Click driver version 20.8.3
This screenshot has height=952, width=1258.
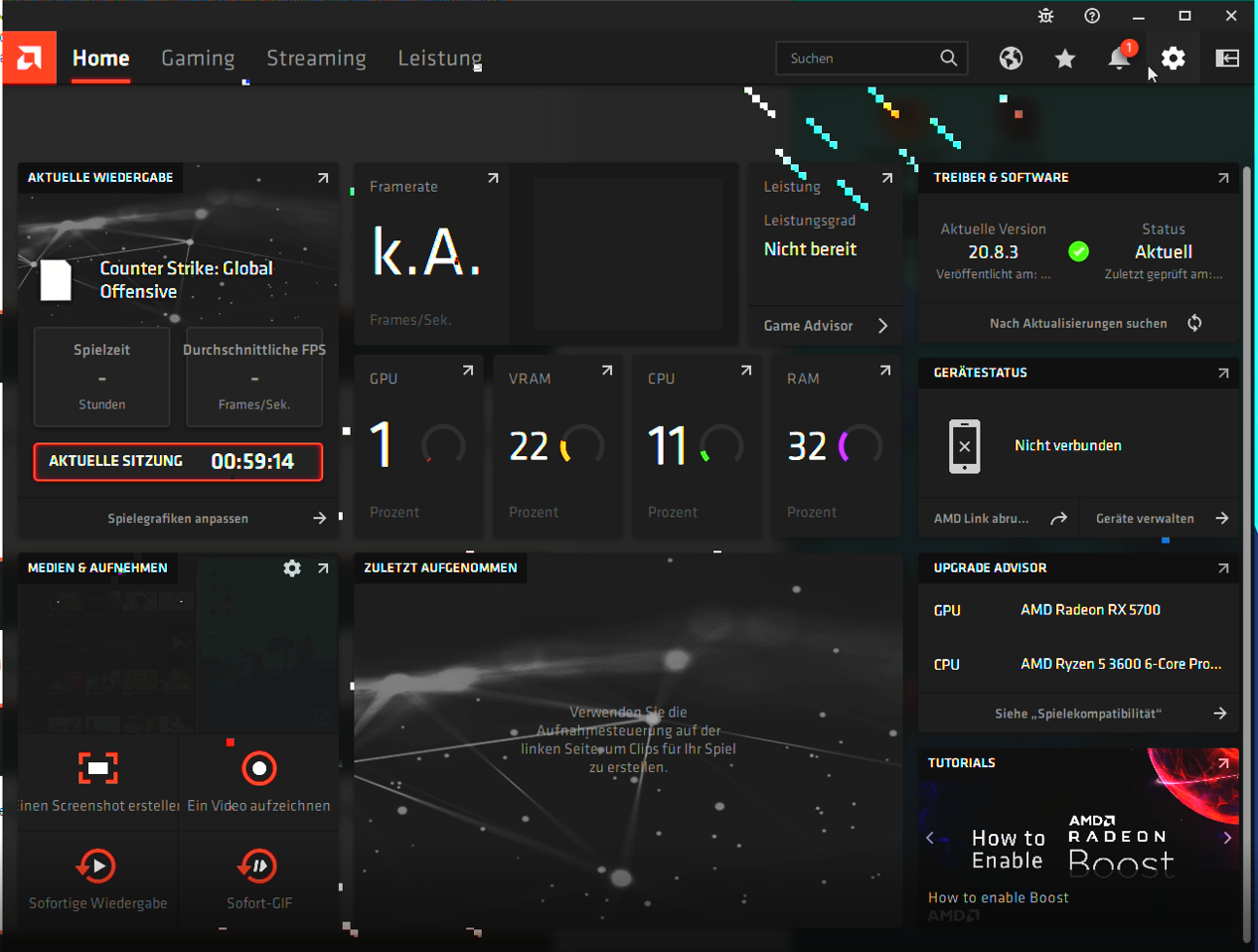coord(993,252)
